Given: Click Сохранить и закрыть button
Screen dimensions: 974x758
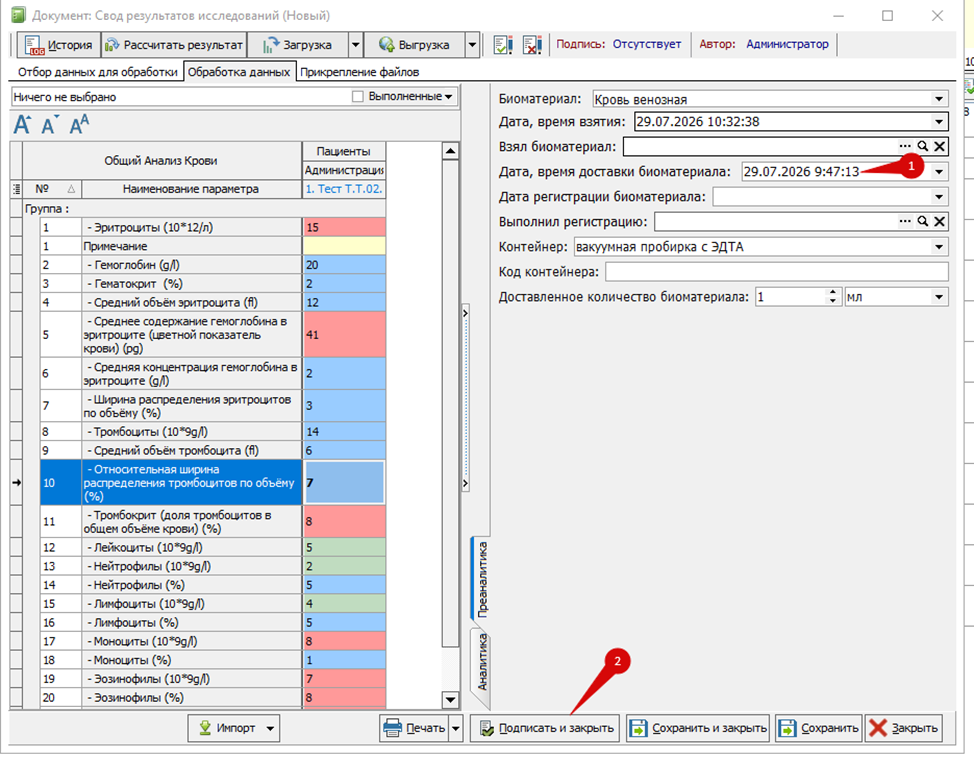Looking at the screenshot, I should tap(698, 728).
